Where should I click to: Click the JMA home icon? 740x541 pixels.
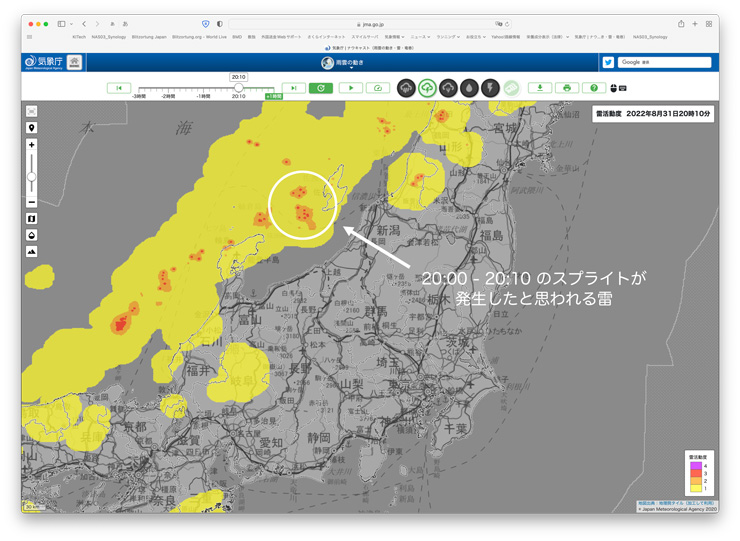click(x=74, y=62)
